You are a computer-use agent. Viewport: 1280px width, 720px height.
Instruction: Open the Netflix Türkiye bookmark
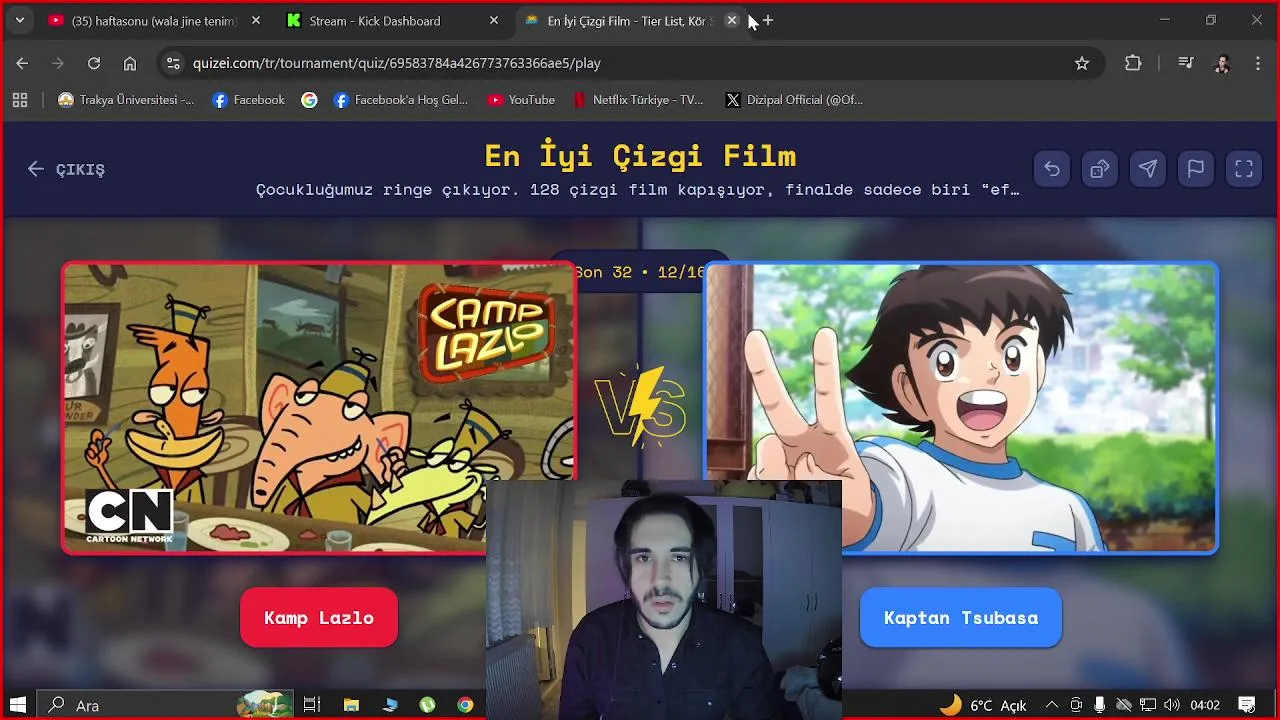[638, 100]
